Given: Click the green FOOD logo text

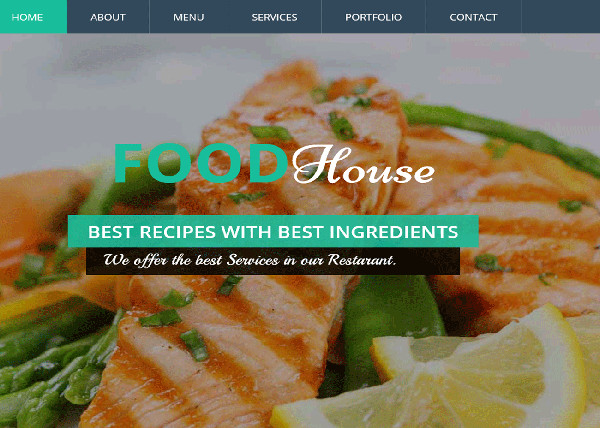Looking at the screenshot, I should coord(201,163).
